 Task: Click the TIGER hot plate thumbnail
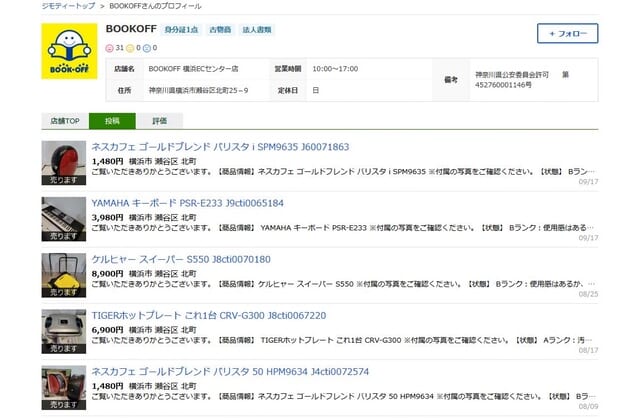(64, 331)
